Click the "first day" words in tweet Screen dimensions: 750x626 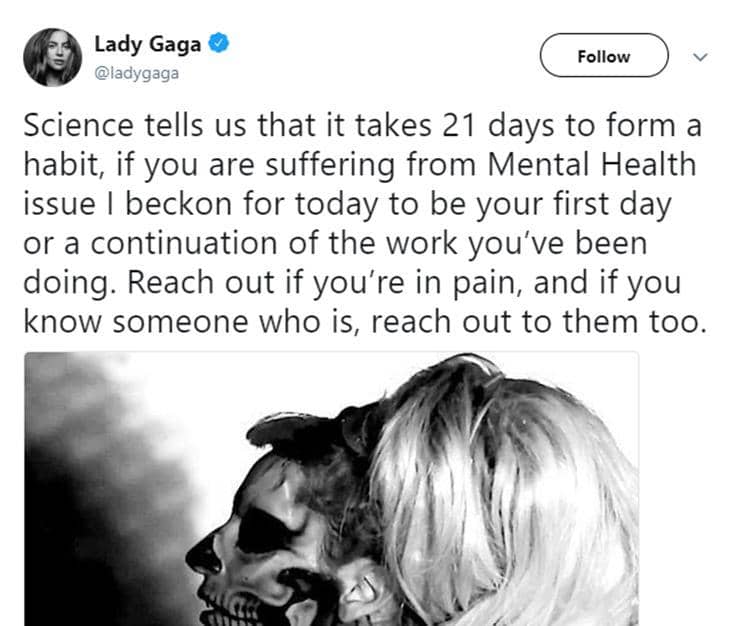click(x=613, y=204)
